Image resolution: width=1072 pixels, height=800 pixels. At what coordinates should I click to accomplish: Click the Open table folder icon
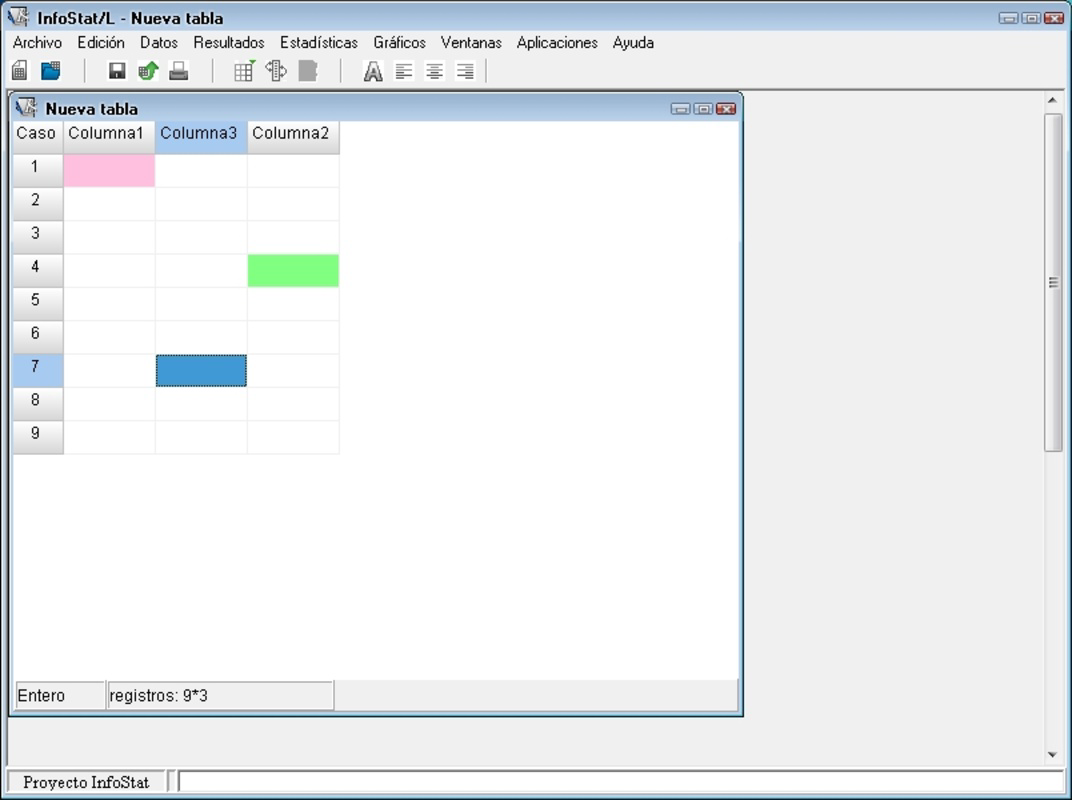[x=51, y=70]
